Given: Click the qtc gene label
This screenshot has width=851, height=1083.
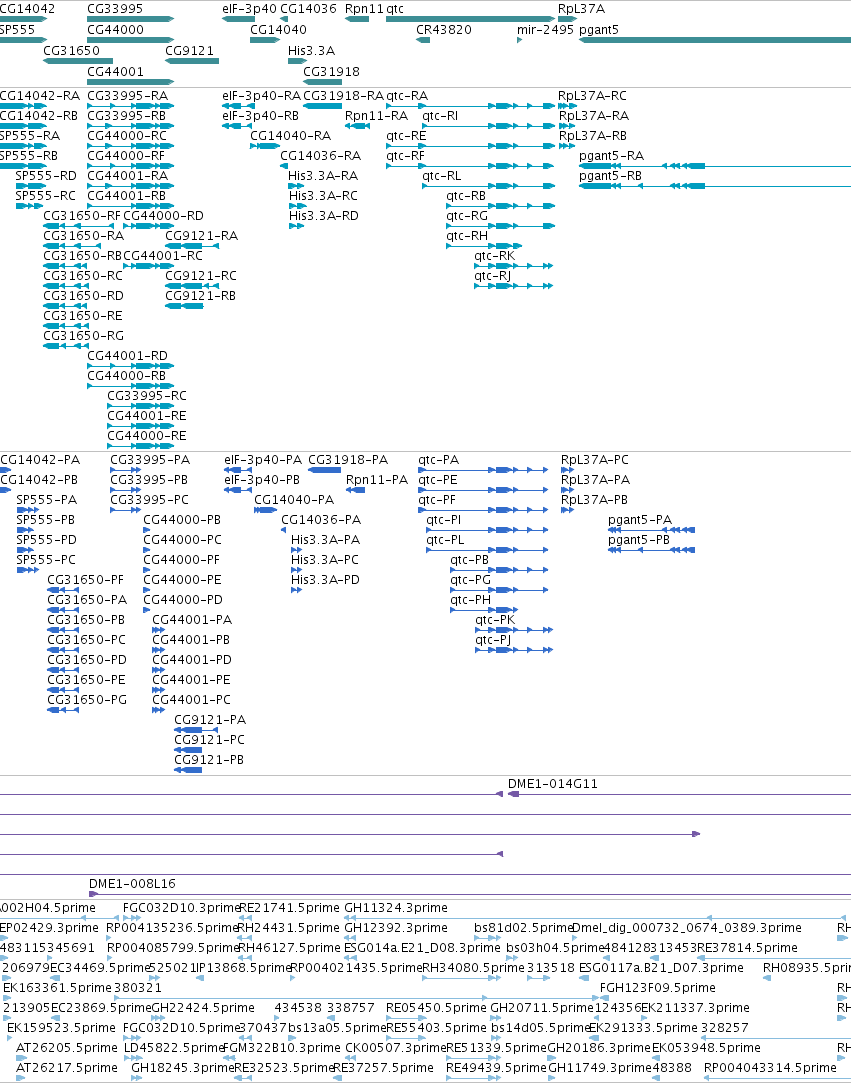Looking at the screenshot, I should 394,9.
